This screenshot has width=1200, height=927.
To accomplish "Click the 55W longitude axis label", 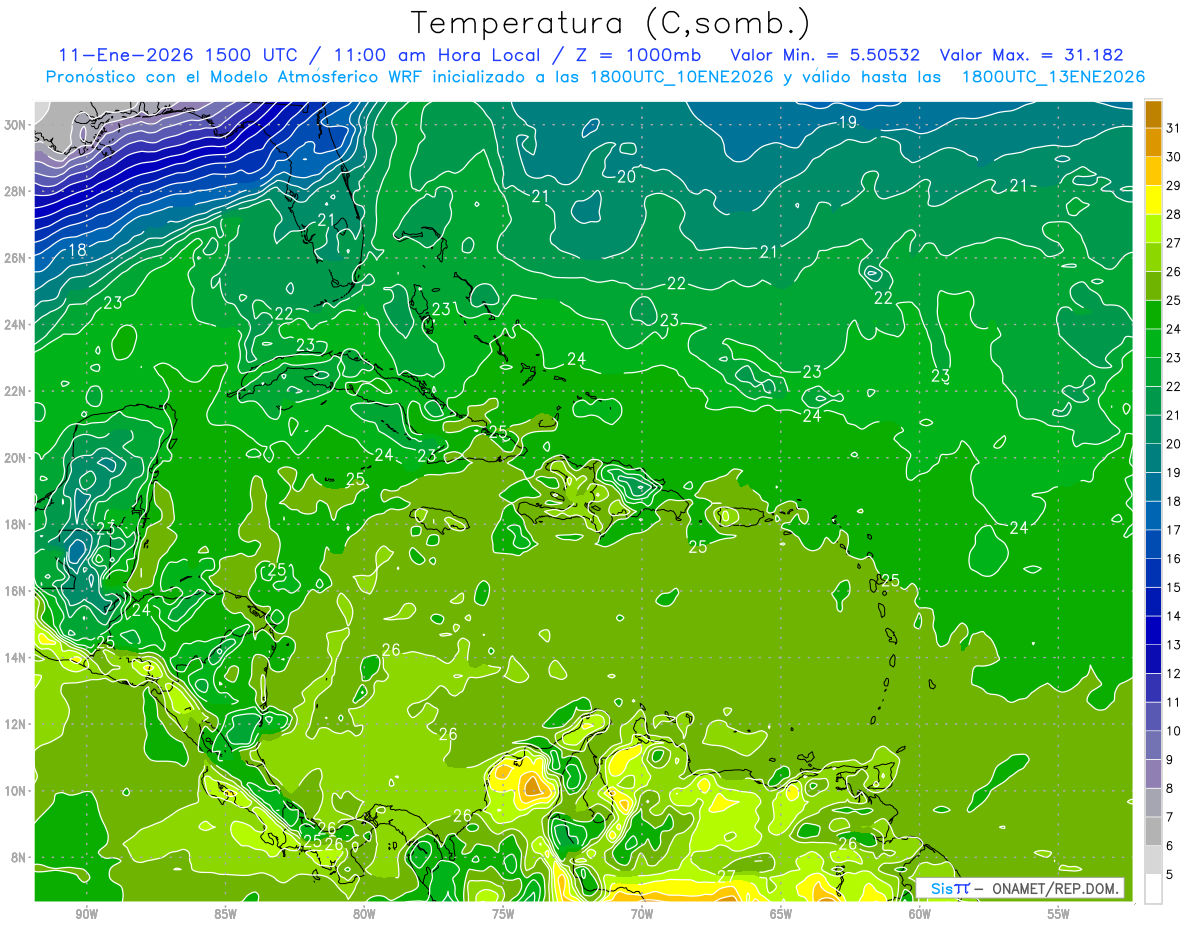I will point(1059,914).
